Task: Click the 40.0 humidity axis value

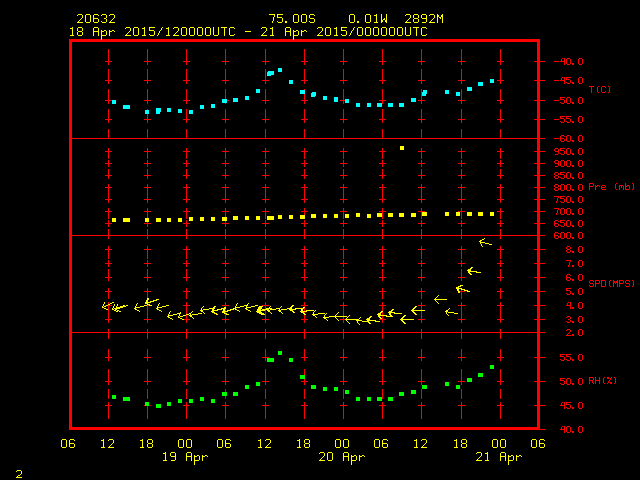Action: pos(571,430)
